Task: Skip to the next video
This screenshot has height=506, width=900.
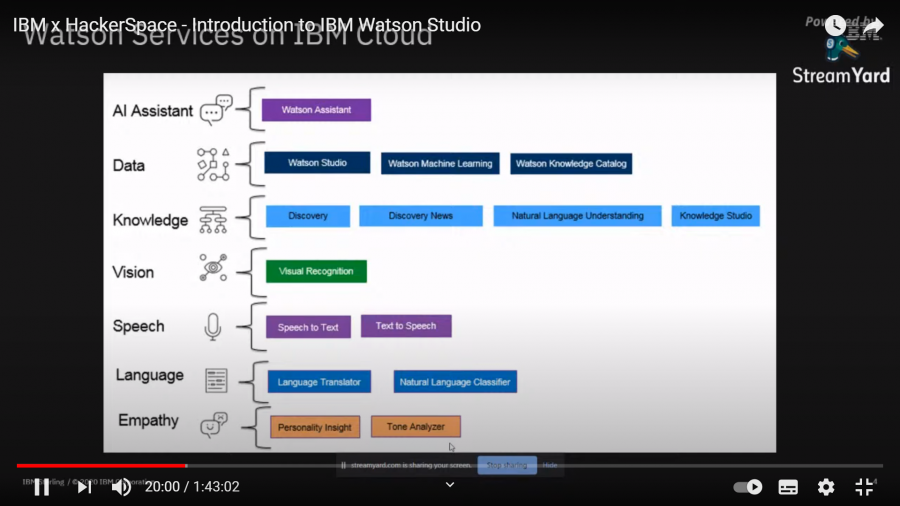Action: point(85,487)
